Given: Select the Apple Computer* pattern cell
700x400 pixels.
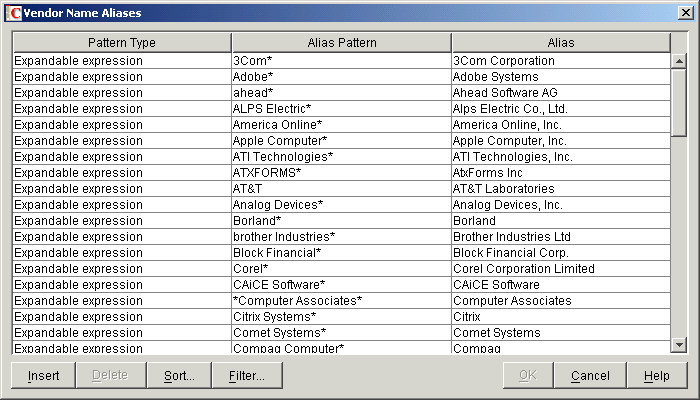Looking at the screenshot, I should [x=341, y=141].
